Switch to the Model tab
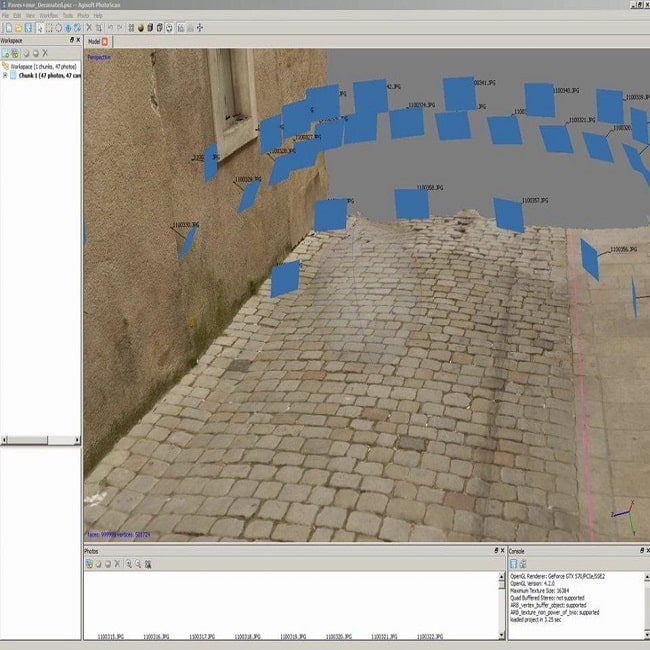The width and height of the screenshot is (650, 650). (95, 42)
